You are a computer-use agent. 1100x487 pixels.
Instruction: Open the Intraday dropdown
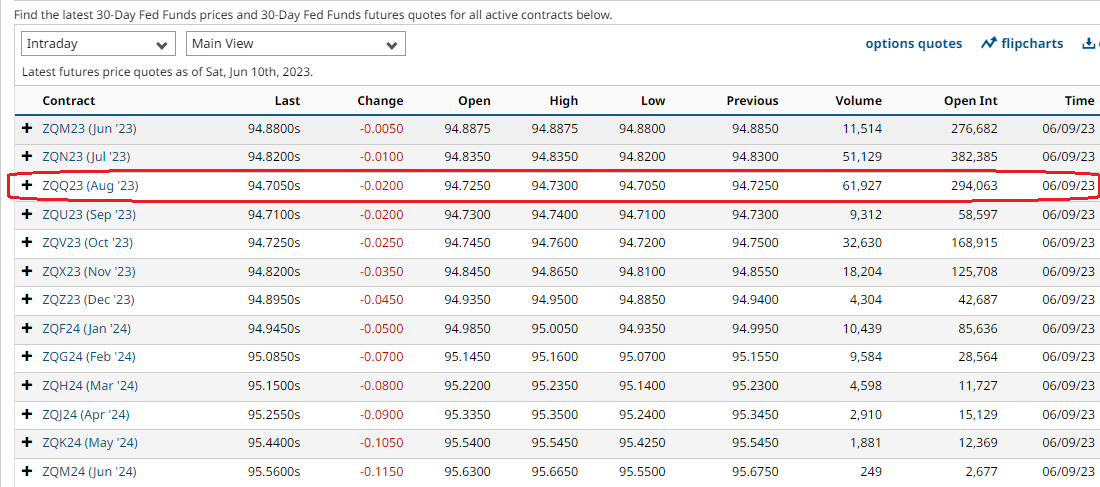[x=99, y=44]
